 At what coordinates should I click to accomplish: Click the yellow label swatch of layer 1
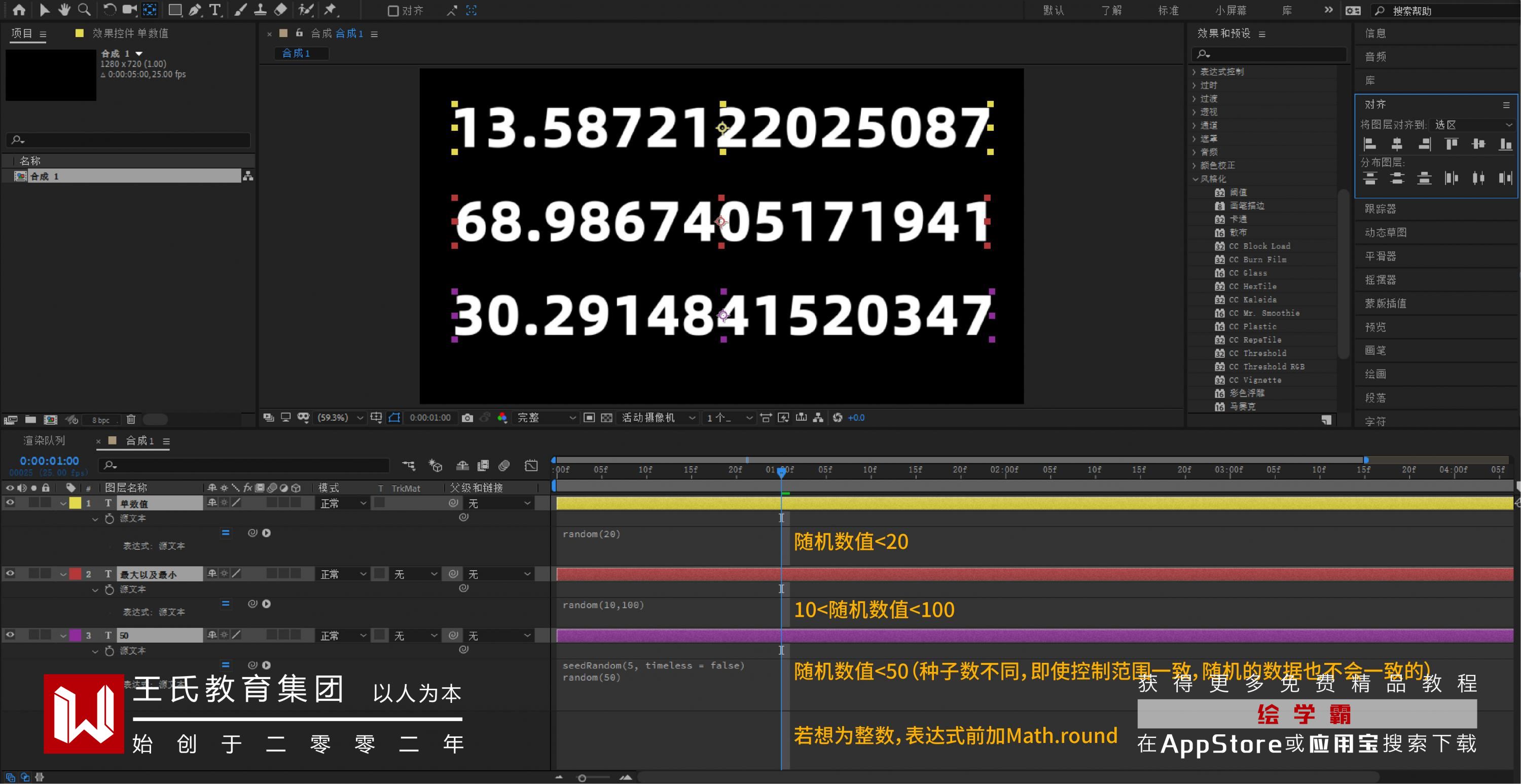point(76,503)
